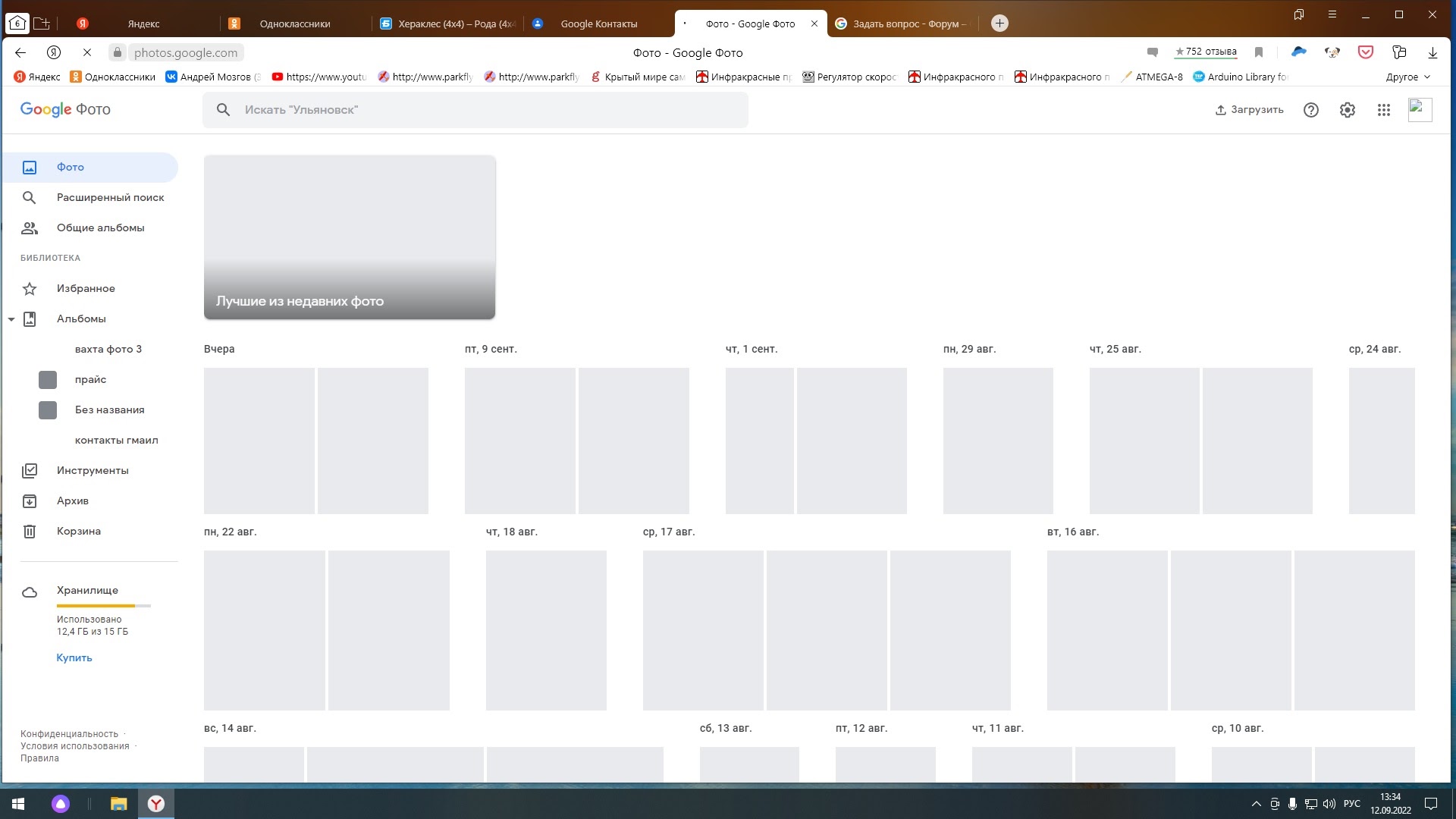The image size is (1456, 819).
Task: Click the Купить storage link
Action: click(74, 657)
